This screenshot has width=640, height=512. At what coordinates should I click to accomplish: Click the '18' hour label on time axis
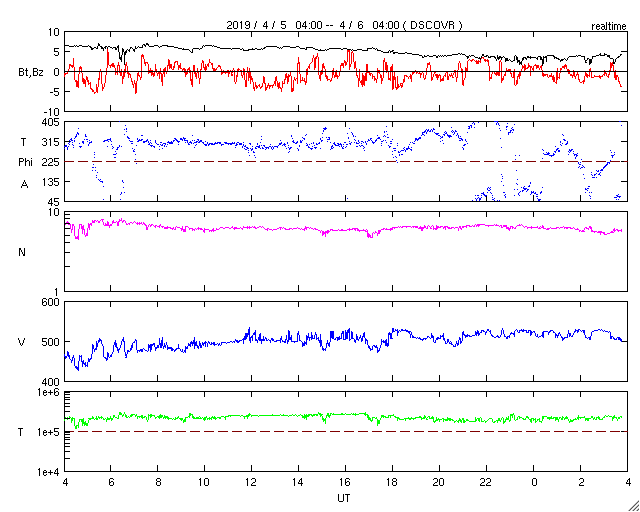(x=392, y=483)
